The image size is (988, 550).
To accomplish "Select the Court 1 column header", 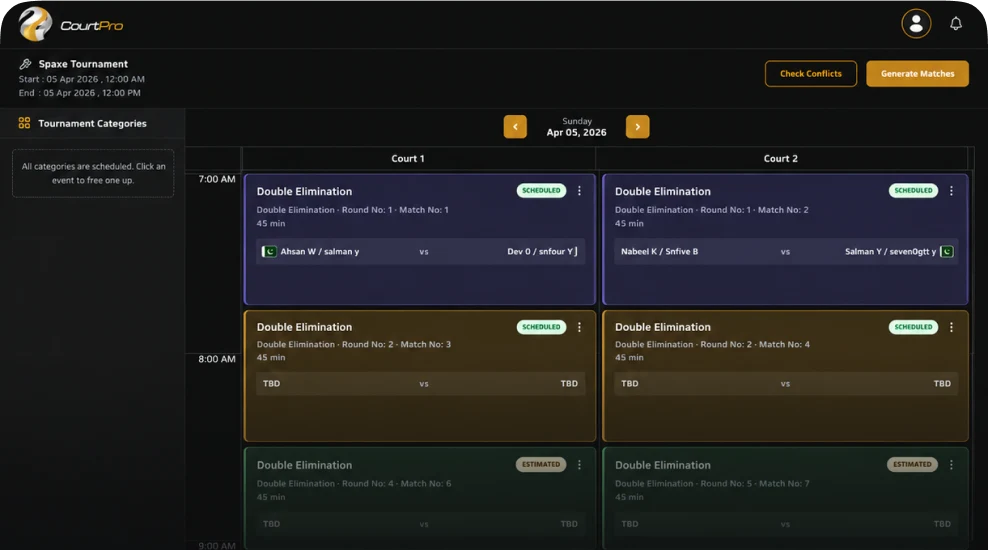I will coord(408,159).
